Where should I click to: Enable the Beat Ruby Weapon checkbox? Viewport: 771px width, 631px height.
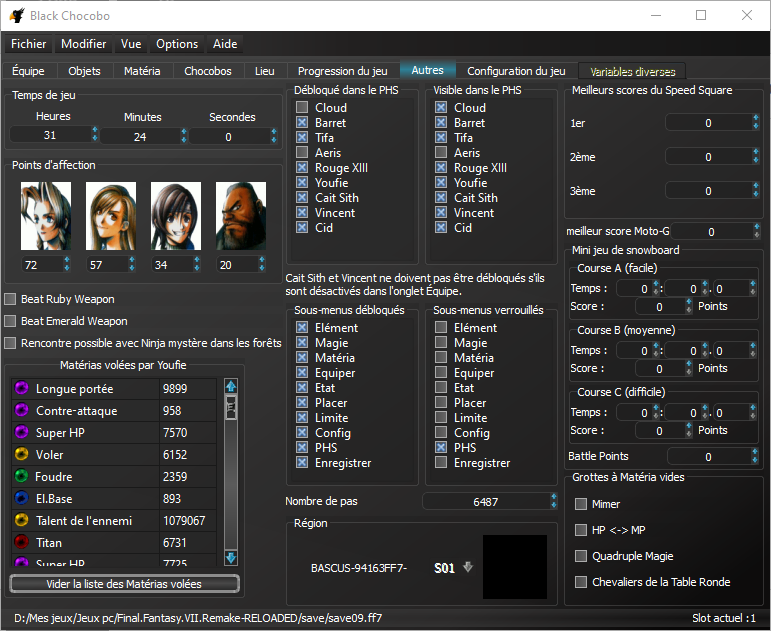click(x=11, y=299)
